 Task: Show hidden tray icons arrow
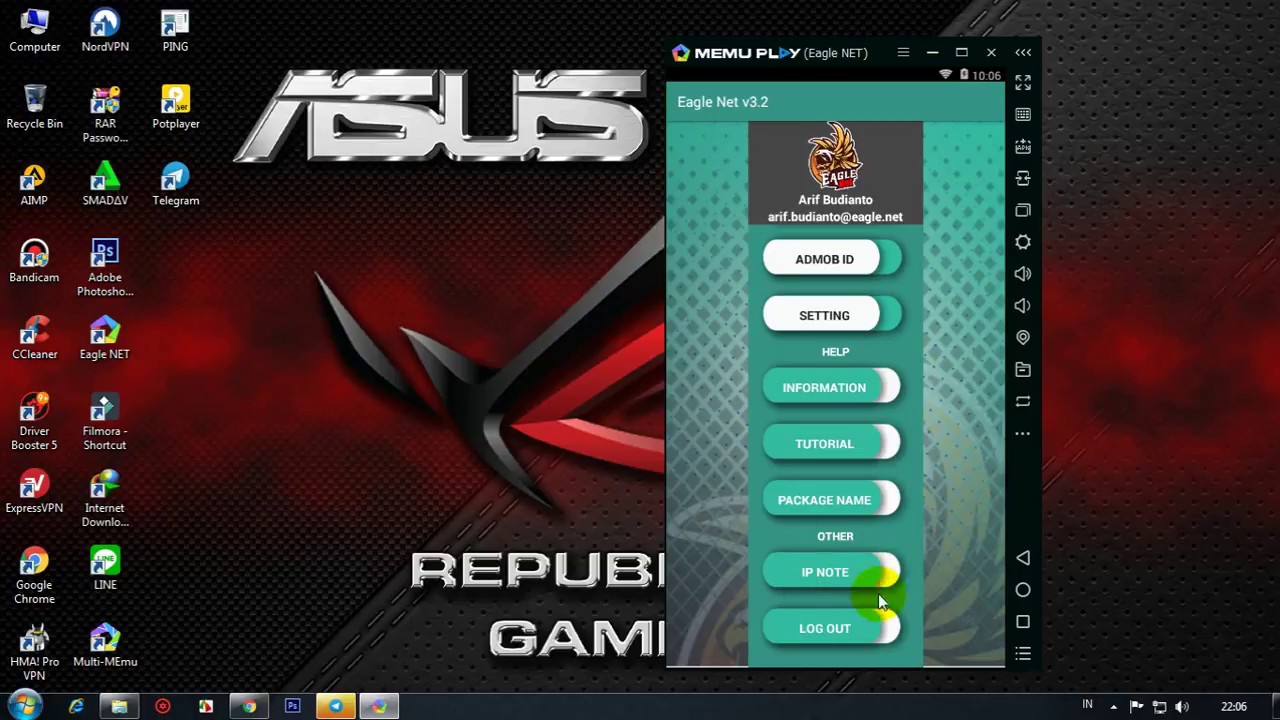pos(1113,707)
